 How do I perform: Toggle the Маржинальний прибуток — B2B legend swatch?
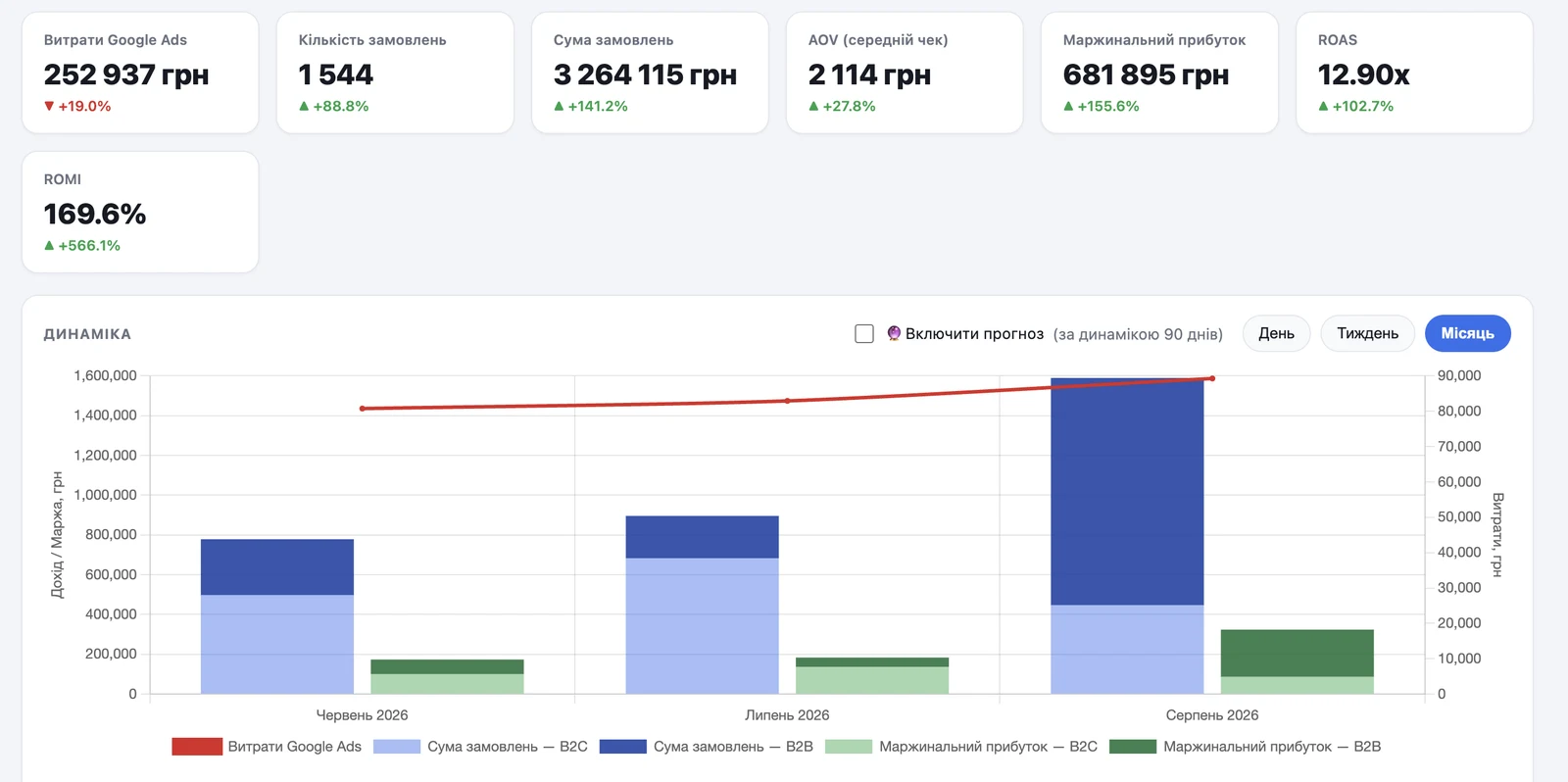tap(1133, 747)
